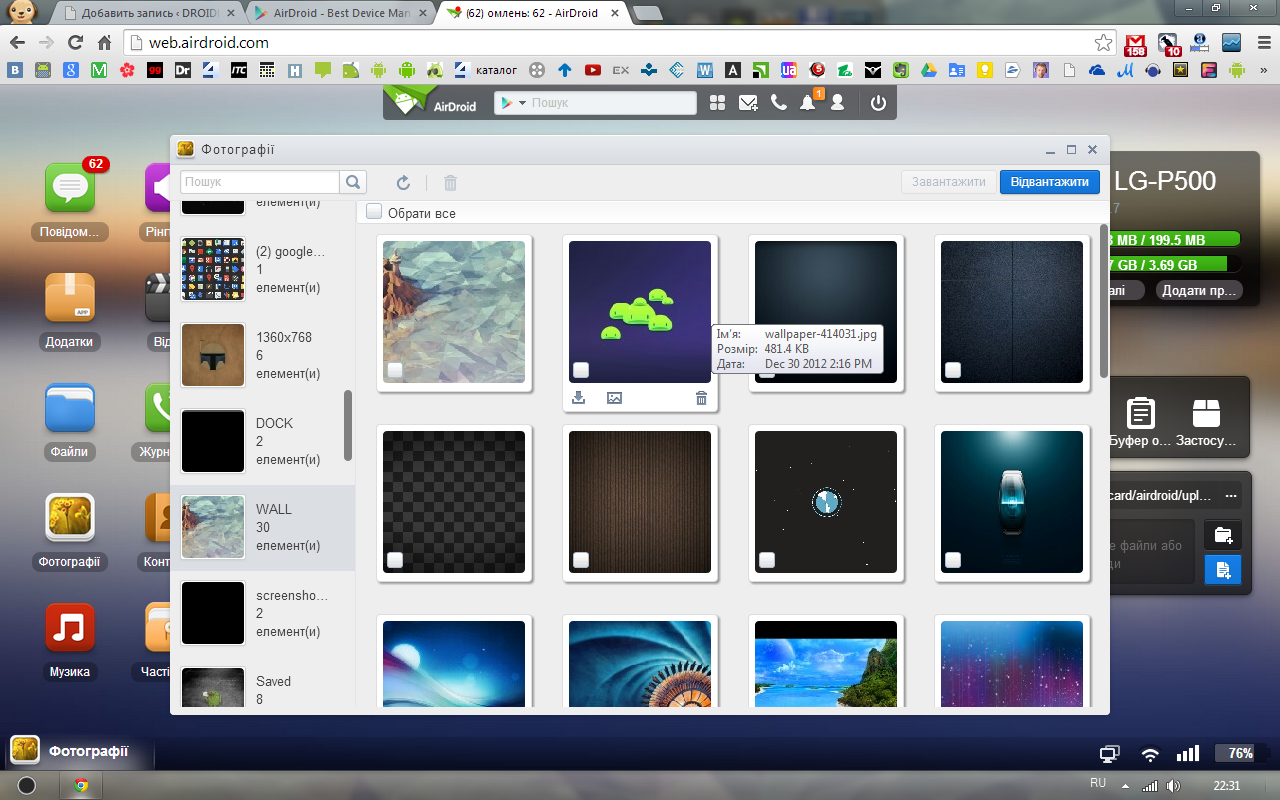
Task: Click the Буфер обміну clipboard icon
Action: tap(1141, 412)
